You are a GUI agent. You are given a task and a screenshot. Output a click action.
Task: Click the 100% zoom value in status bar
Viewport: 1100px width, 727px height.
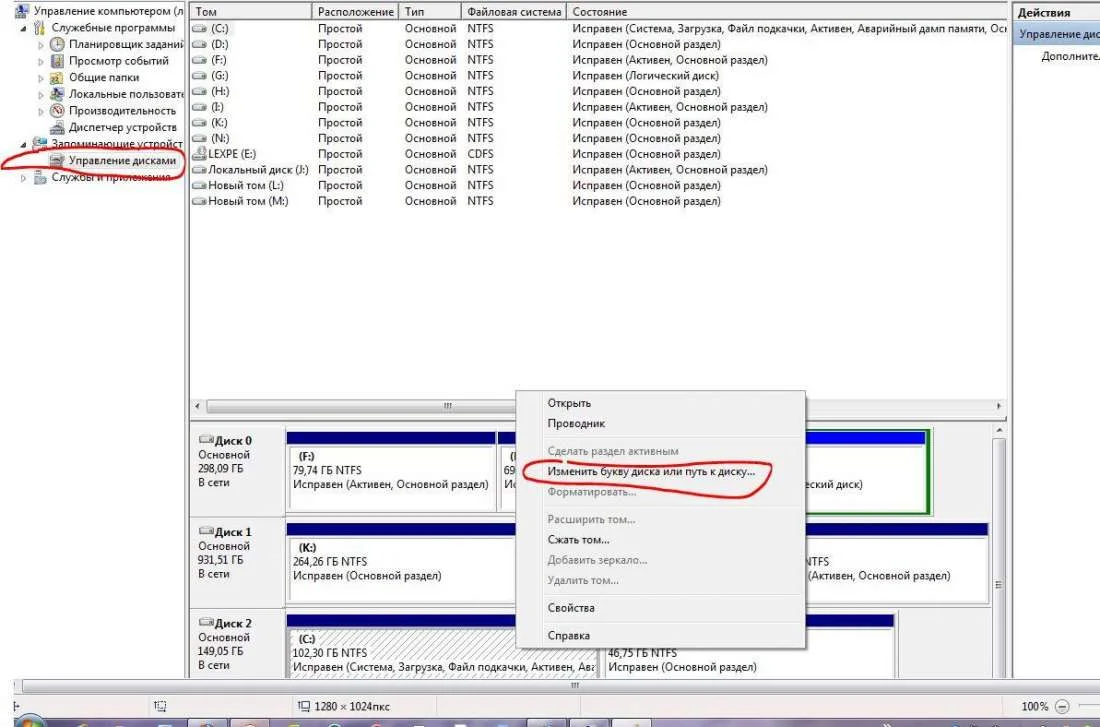1035,706
